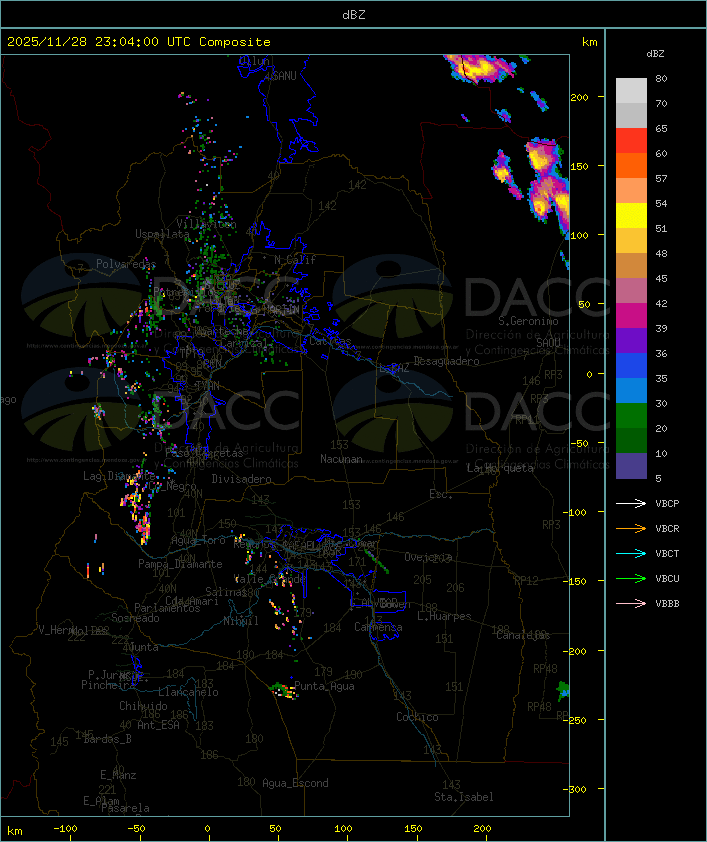707x842 pixels.
Task: Click the dBZ header above the color scale
Action: tap(655, 54)
